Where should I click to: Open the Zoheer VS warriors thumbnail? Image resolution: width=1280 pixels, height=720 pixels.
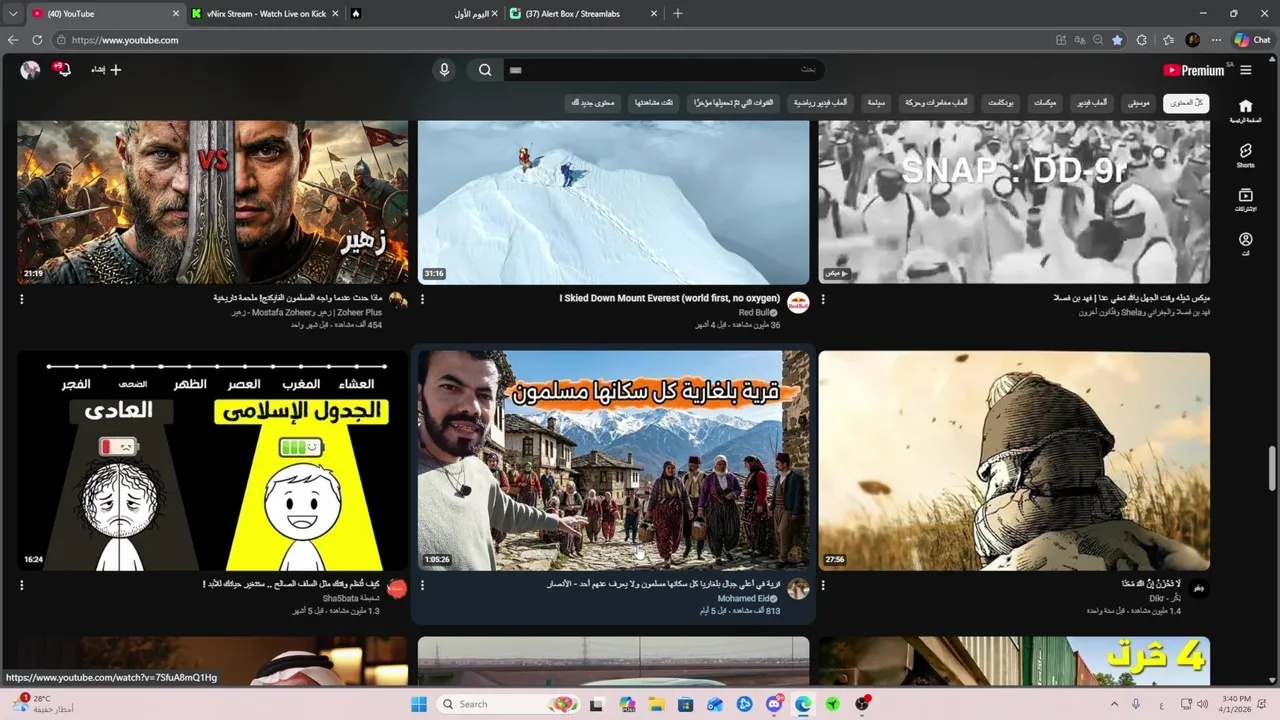212,203
